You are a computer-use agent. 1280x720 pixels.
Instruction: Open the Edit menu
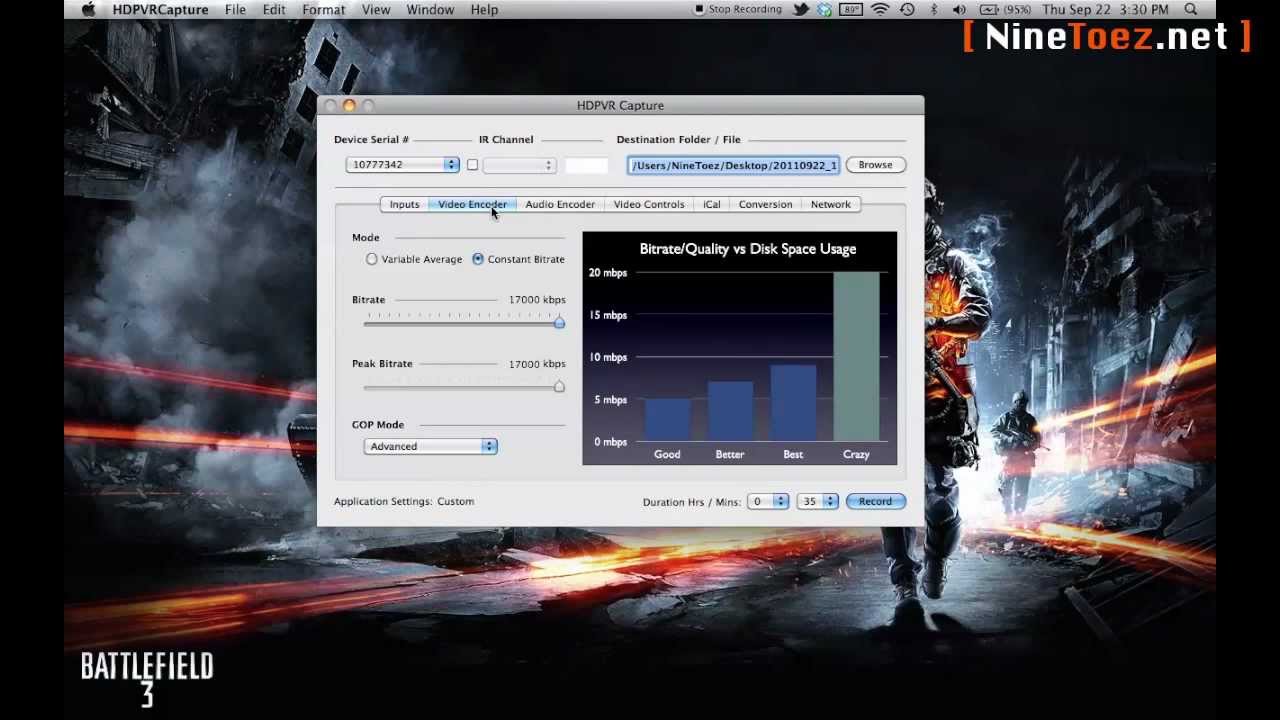(273, 9)
